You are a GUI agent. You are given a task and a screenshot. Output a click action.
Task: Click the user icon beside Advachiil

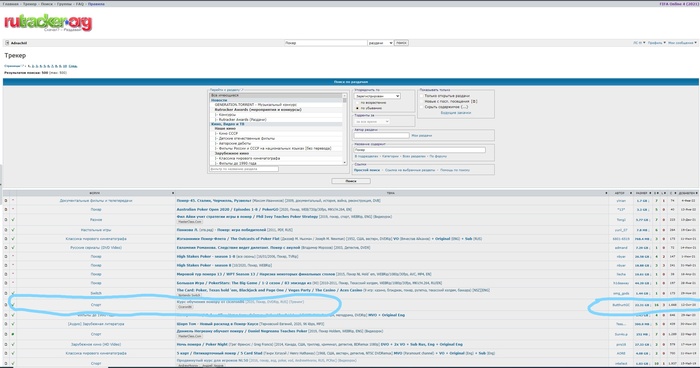click(x=7, y=43)
